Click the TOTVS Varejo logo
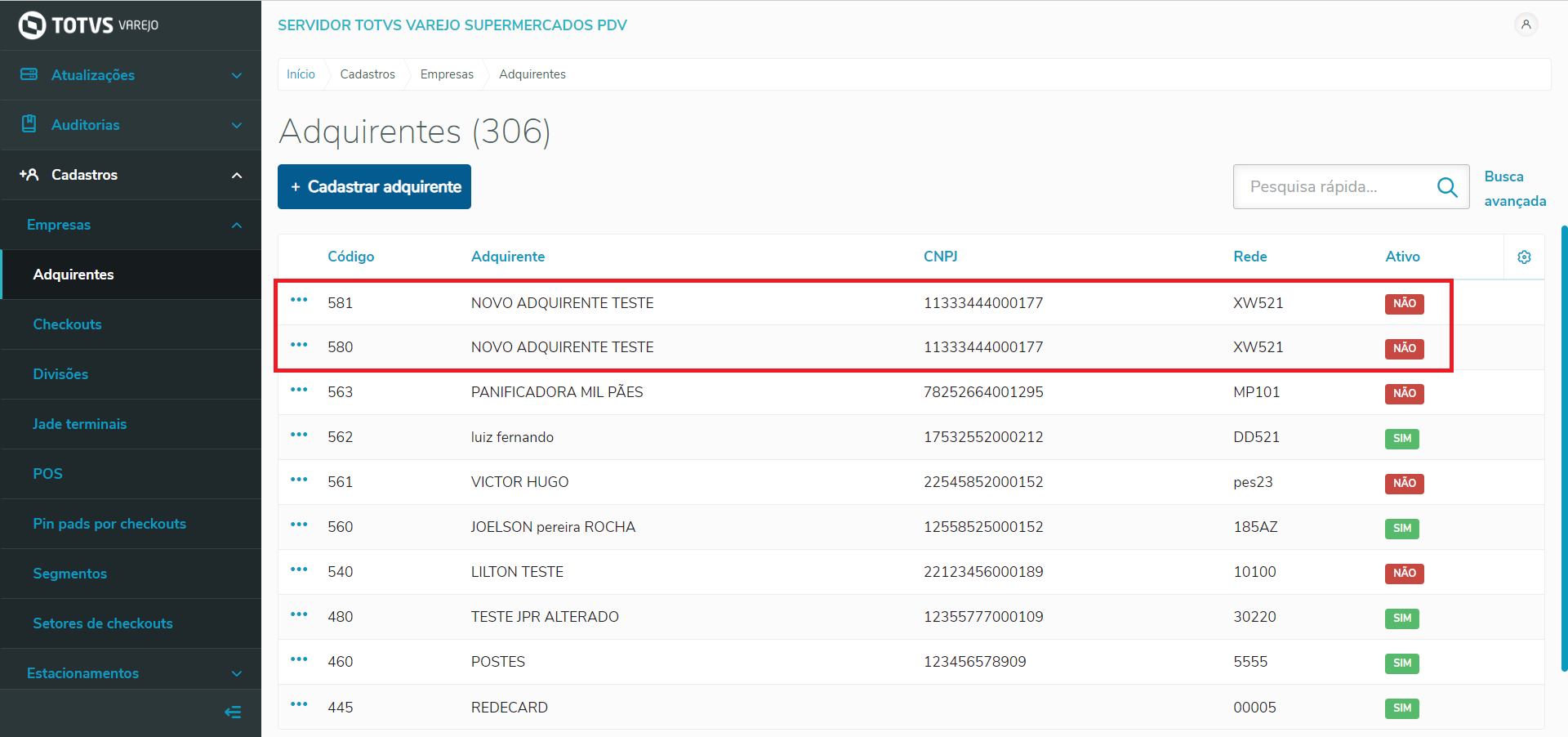The width and height of the screenshot is (1568, 737). click(88, 25)
